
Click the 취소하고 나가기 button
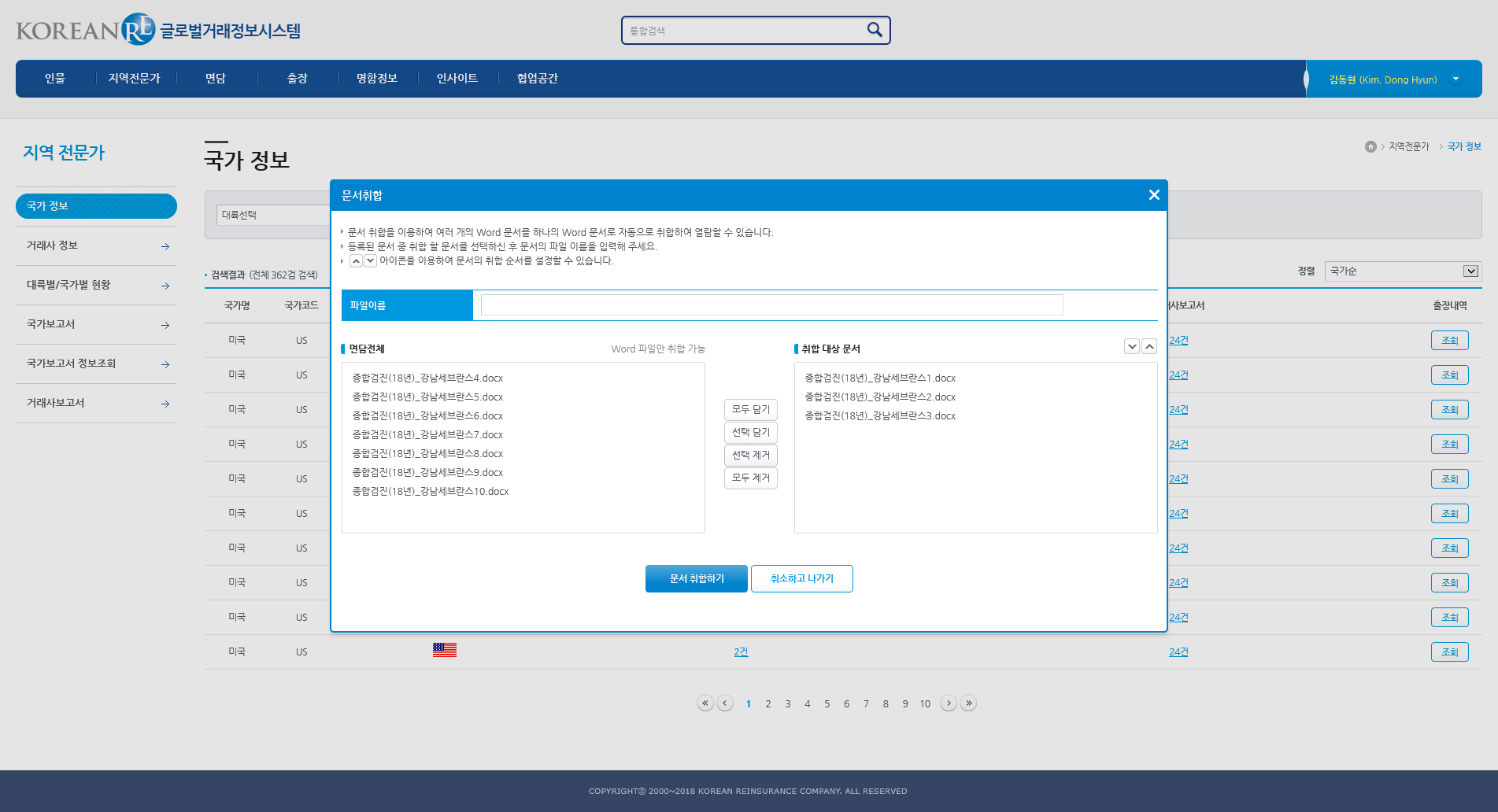coord(801,579)
